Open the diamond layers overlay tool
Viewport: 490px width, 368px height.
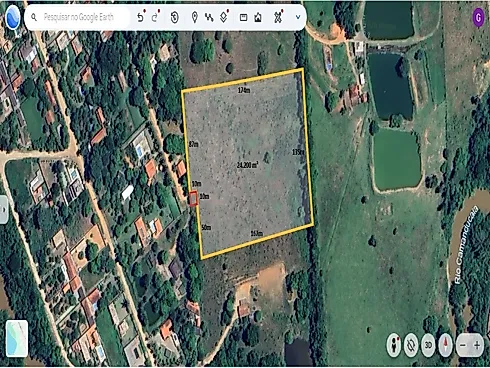224,17
